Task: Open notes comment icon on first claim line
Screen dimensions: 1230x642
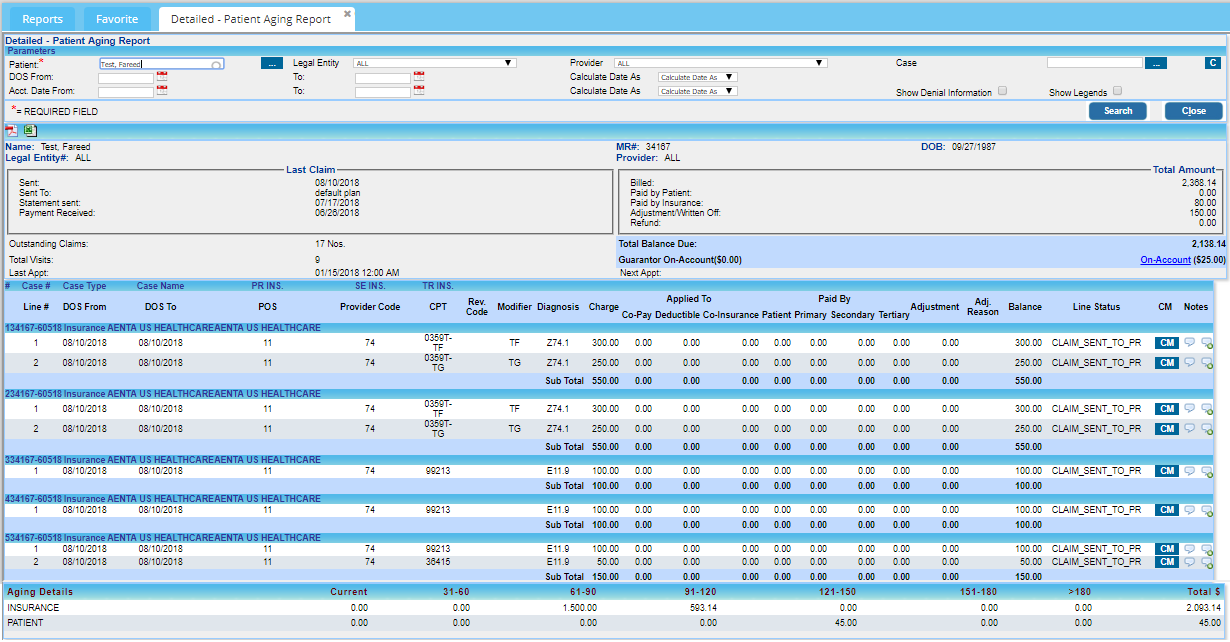Action: [x=1189, y=342]
